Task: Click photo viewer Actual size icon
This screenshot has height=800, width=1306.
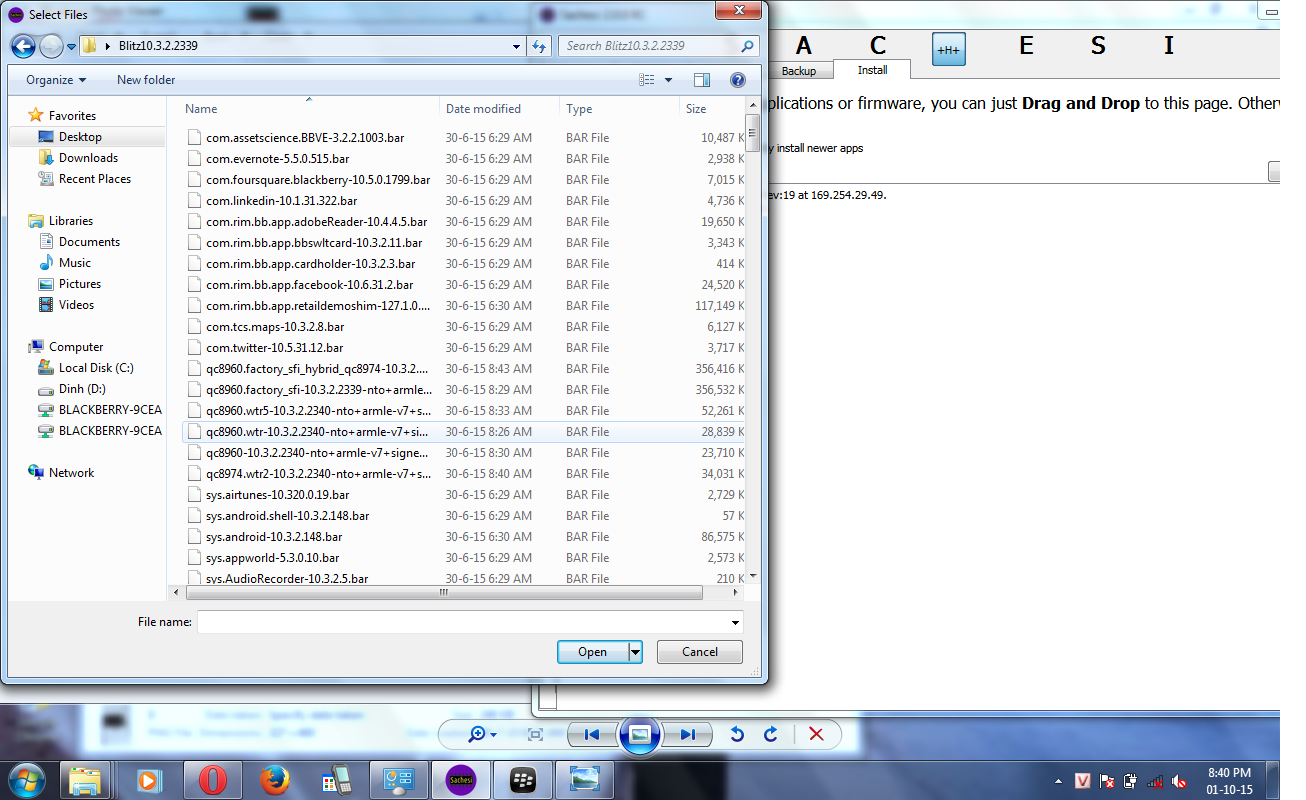Action: (535, 735)
